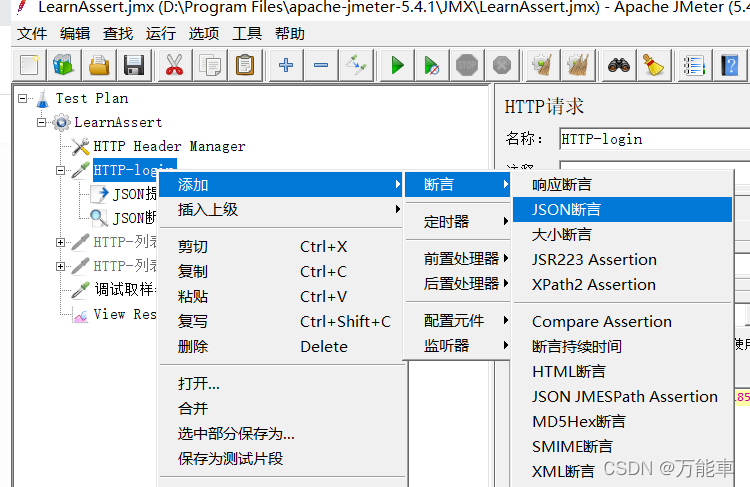The width and height of the screenshot is (750, 487).
Task: Click 剪切 in the context menu
Action: pos(281,247)
